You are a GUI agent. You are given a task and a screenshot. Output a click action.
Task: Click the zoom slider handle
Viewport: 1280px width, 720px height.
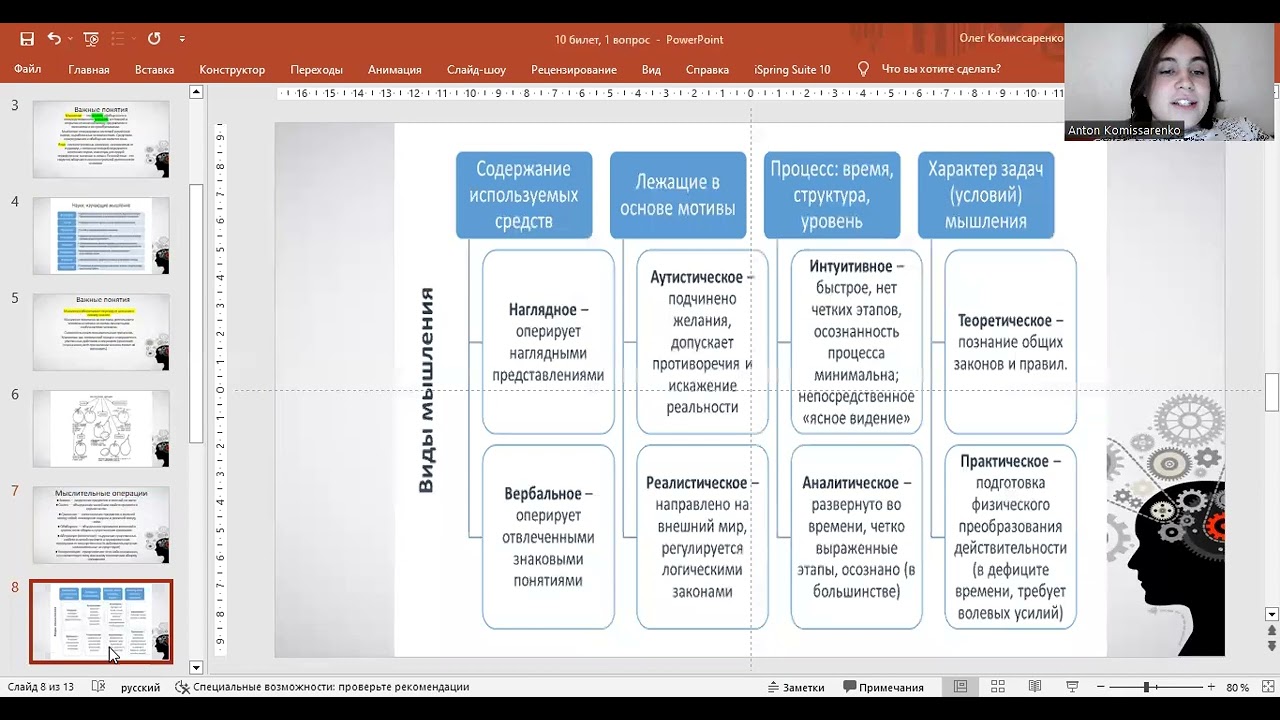pyautogui.click(x=1146, y=687)
